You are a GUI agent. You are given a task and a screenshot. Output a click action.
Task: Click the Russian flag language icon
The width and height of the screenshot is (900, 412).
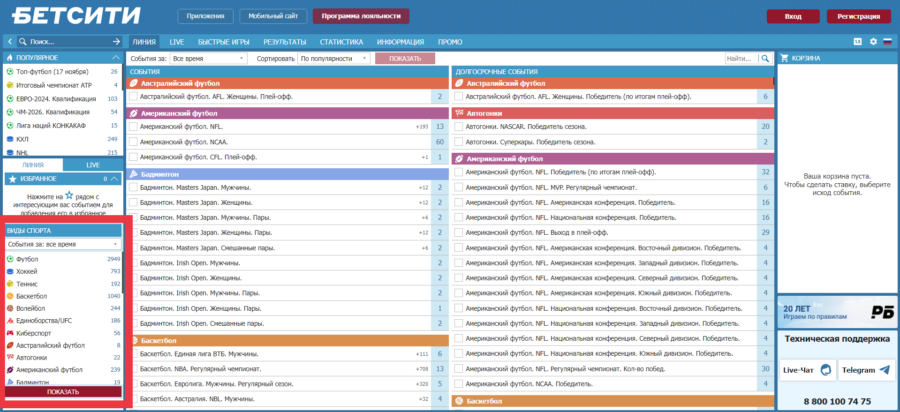point(887,42)
